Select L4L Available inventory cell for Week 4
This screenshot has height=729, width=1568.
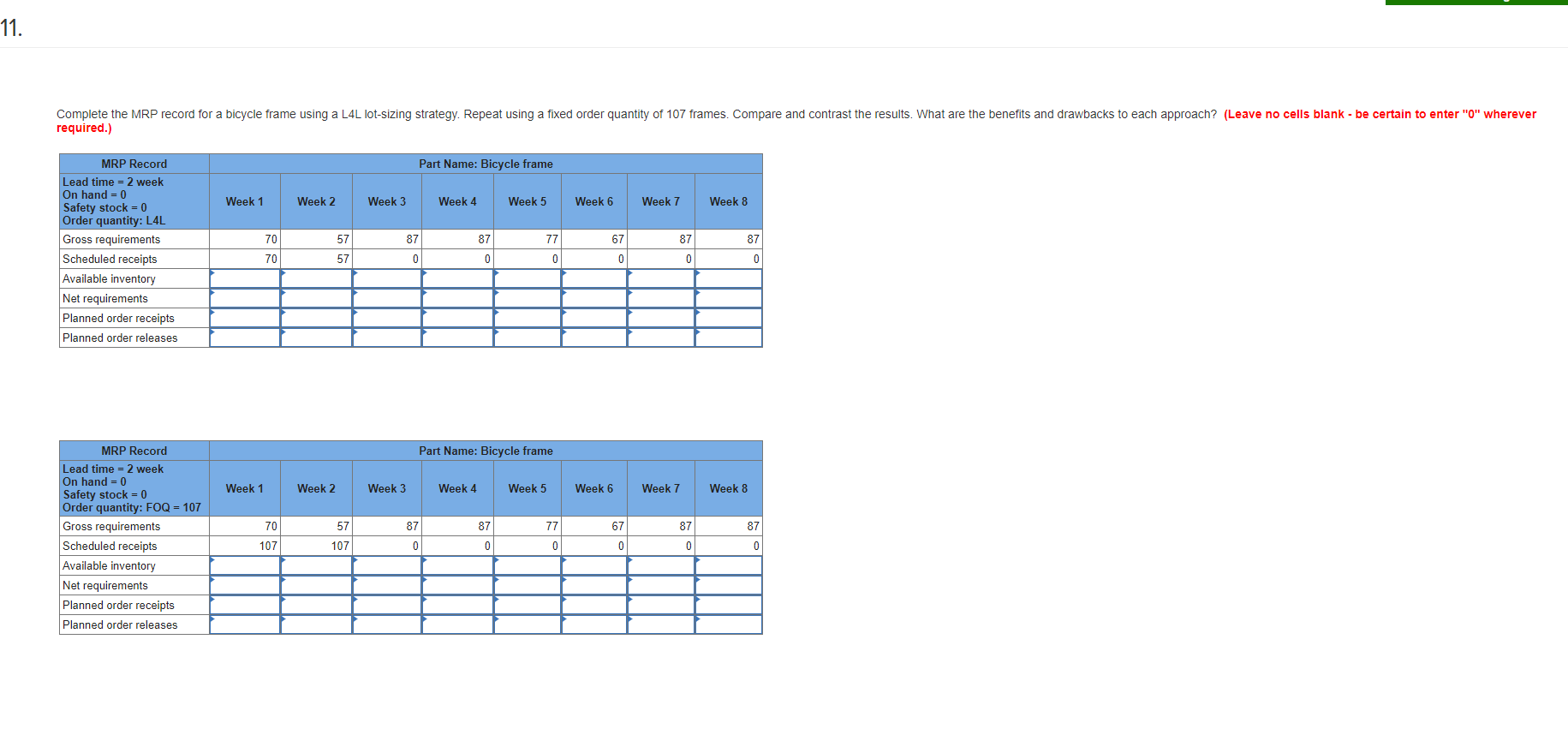pos(457,278)
